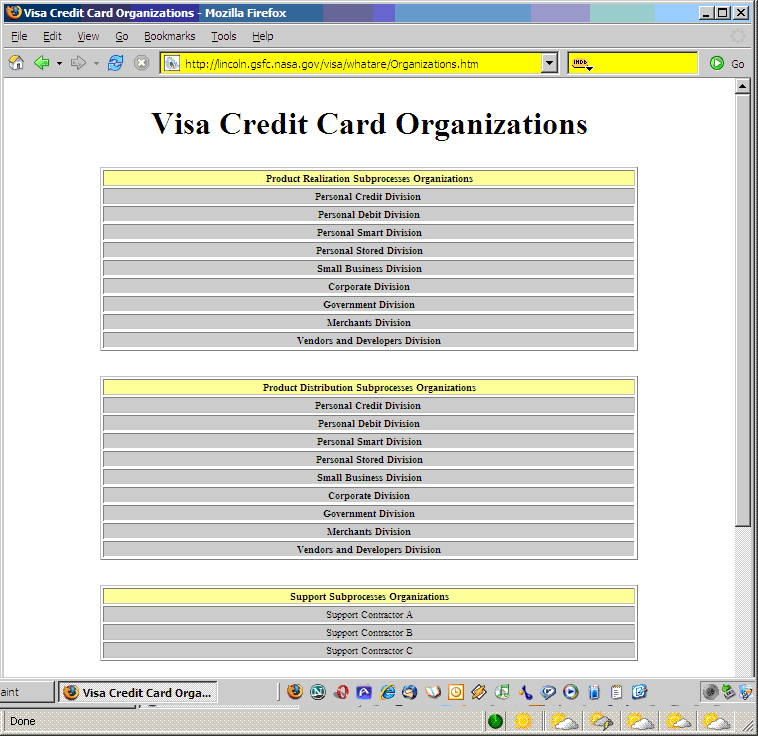Click the gray round system tray icon

[711, 692]
